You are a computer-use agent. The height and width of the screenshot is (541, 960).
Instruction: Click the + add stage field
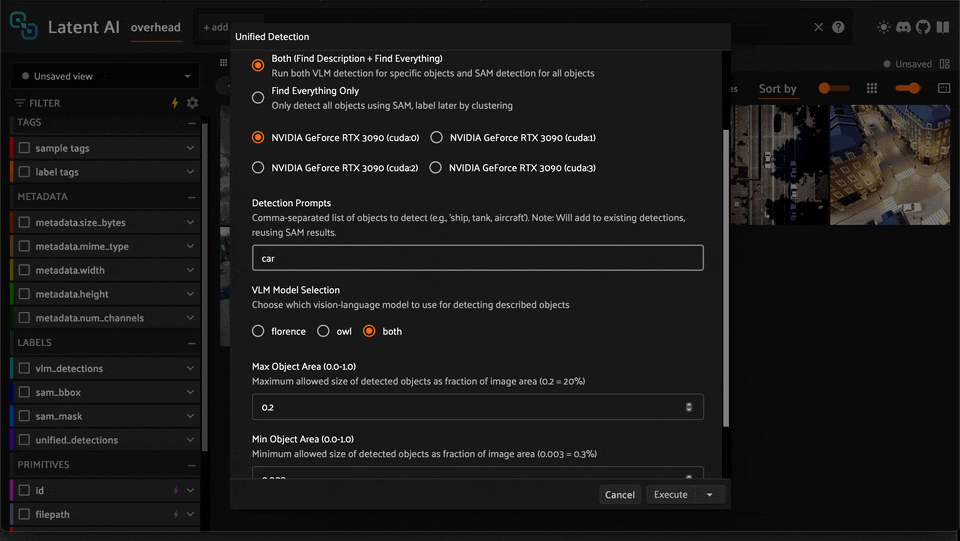(216, 28)
